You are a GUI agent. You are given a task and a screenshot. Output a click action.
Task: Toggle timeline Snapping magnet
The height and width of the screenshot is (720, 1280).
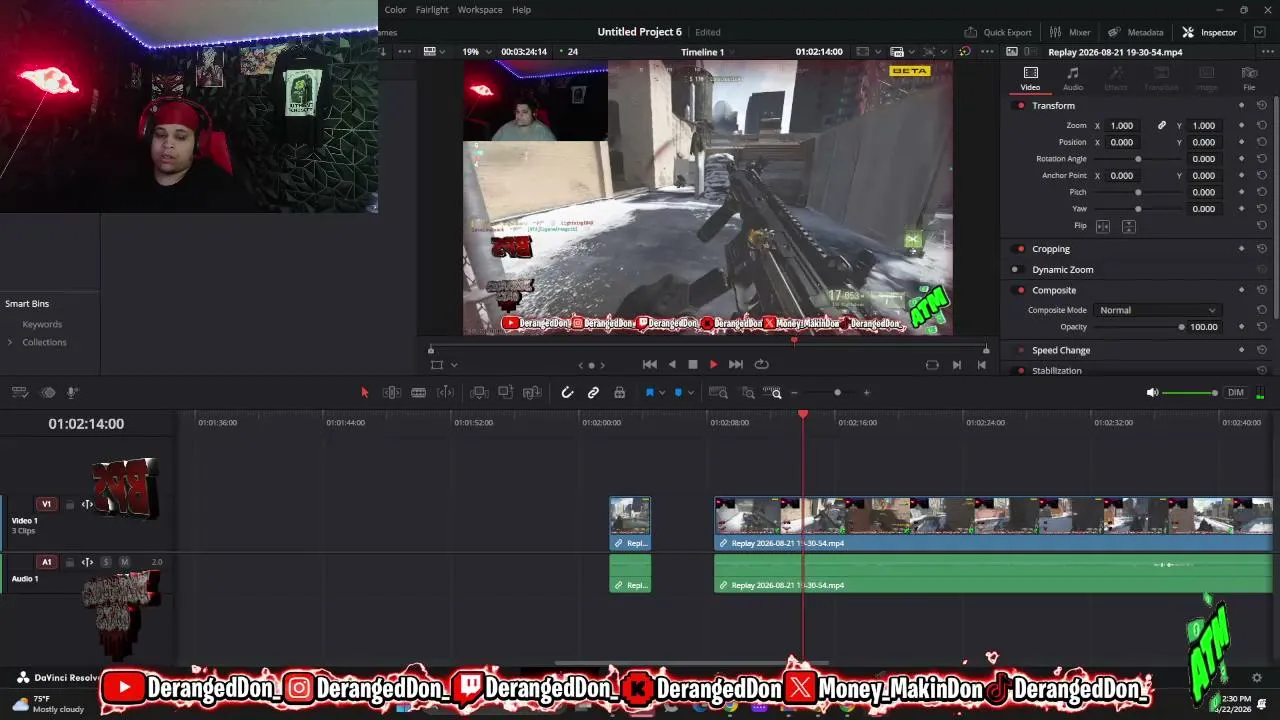pos(567,393)
